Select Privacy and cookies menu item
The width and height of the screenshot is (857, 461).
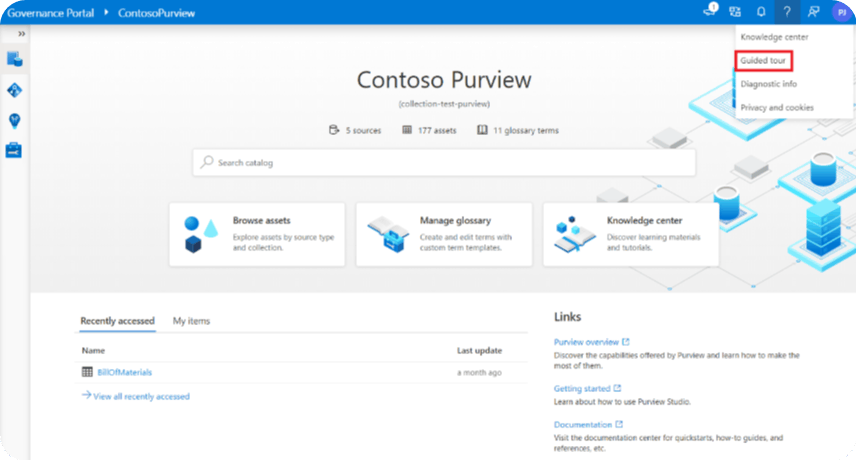coord(777,108)
